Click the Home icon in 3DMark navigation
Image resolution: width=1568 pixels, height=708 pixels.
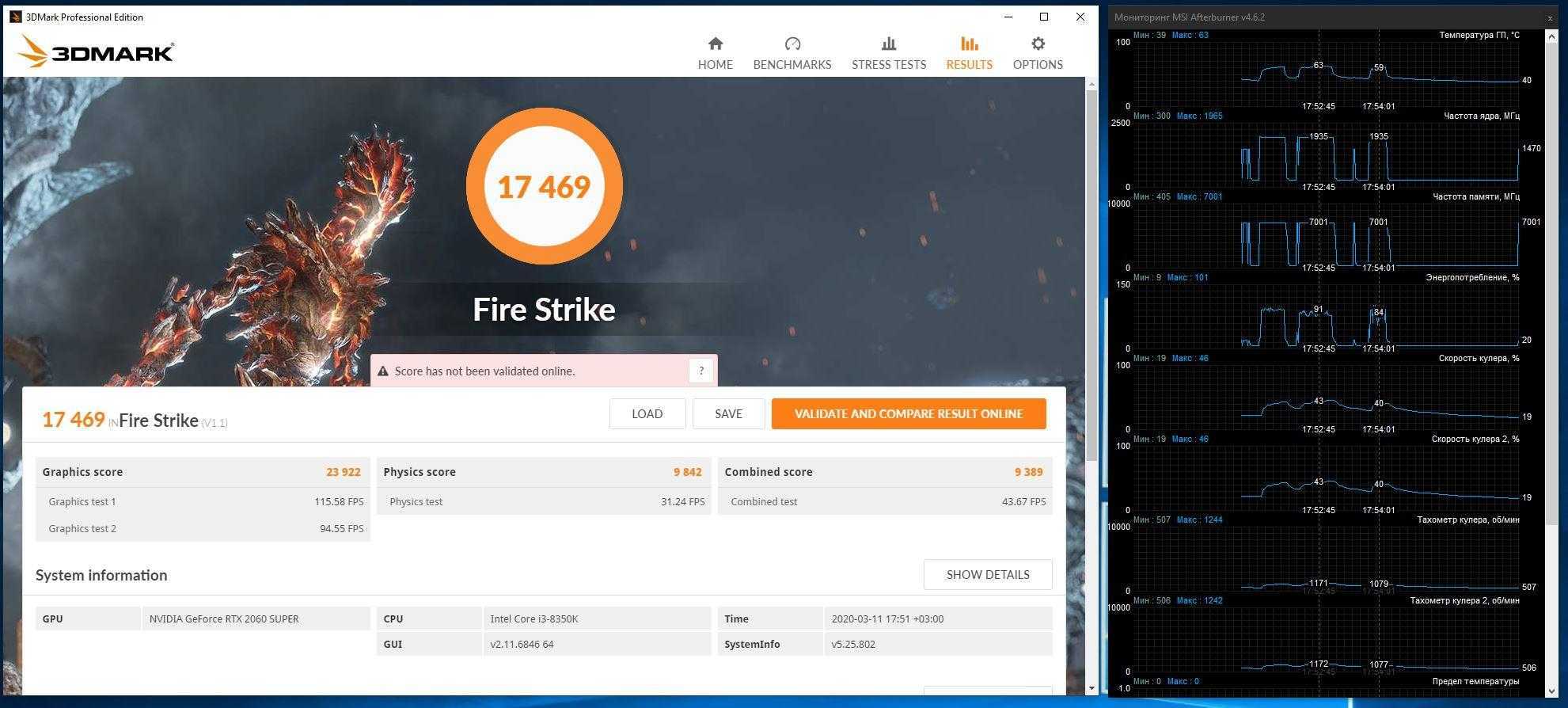tap(715, 44)
